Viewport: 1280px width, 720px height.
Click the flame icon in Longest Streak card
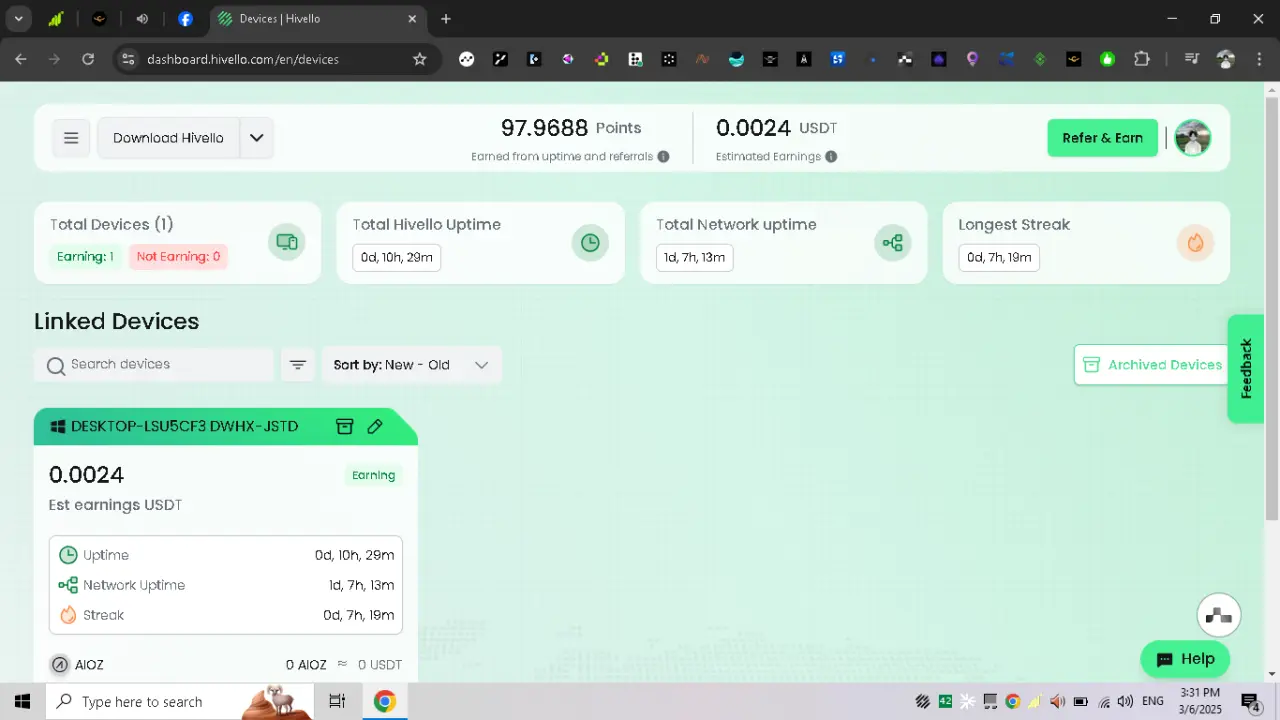pos(1195,242)
